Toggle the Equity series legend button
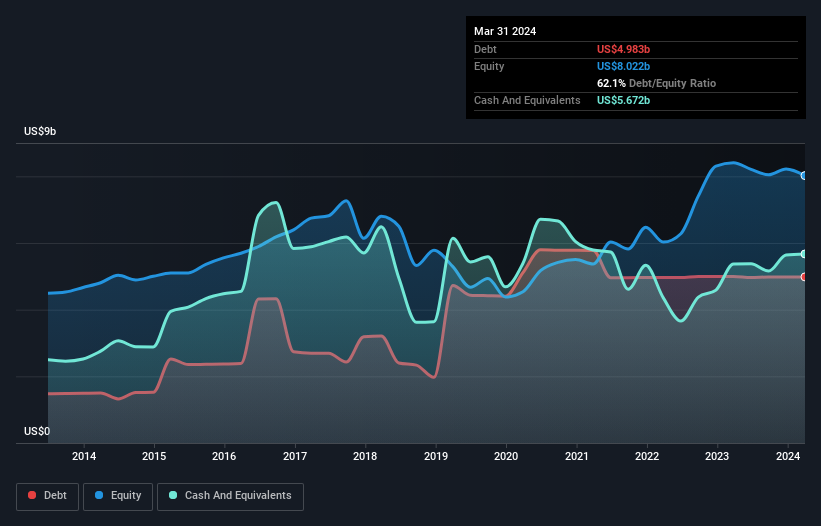Image resolution: width=821 pixels, height=526 pixels. click(x=118, y=496)
